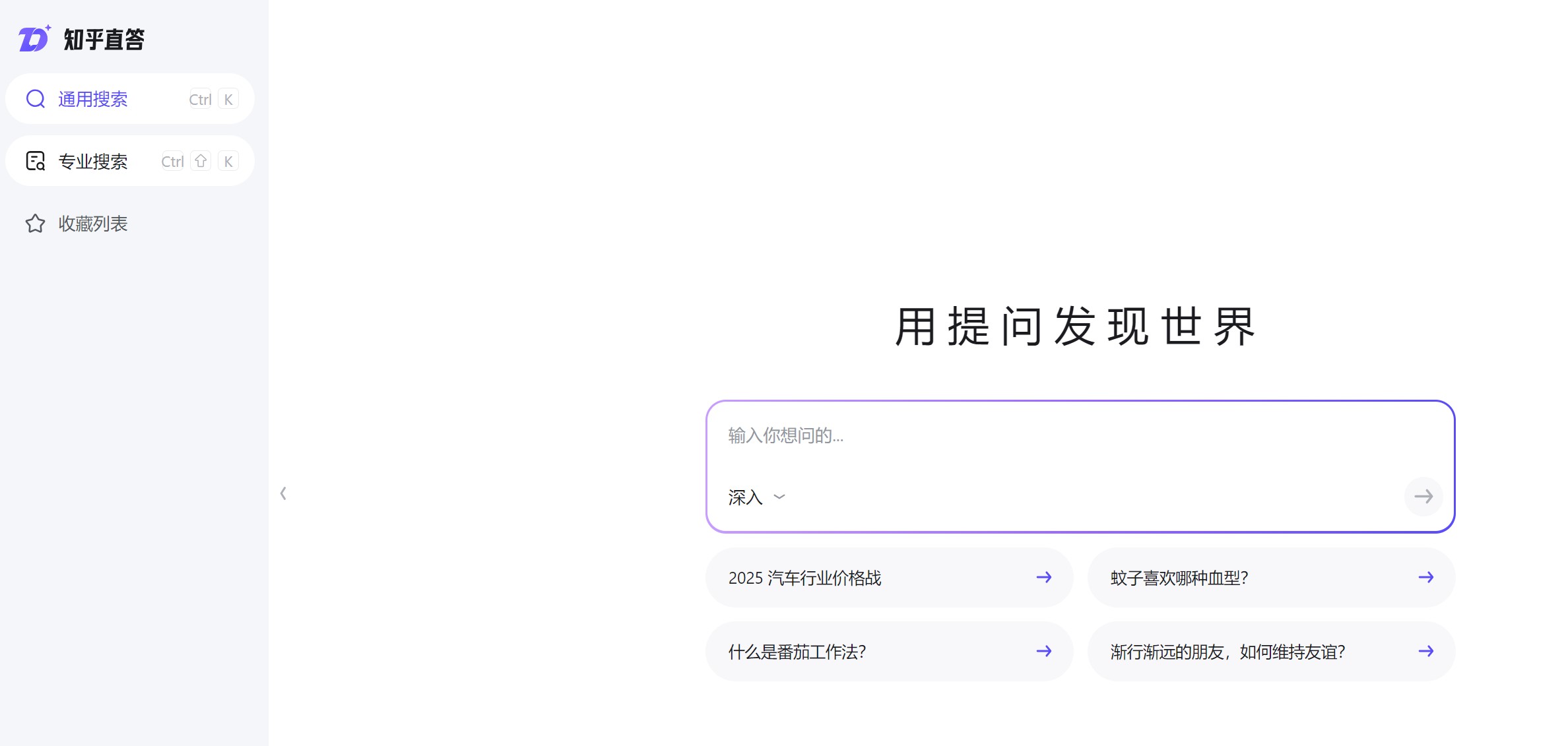The height and width of the screenshot is (746, 1568).
Task: Click the star icon next to 收藏列表
Action: click(x=35, y=224)
